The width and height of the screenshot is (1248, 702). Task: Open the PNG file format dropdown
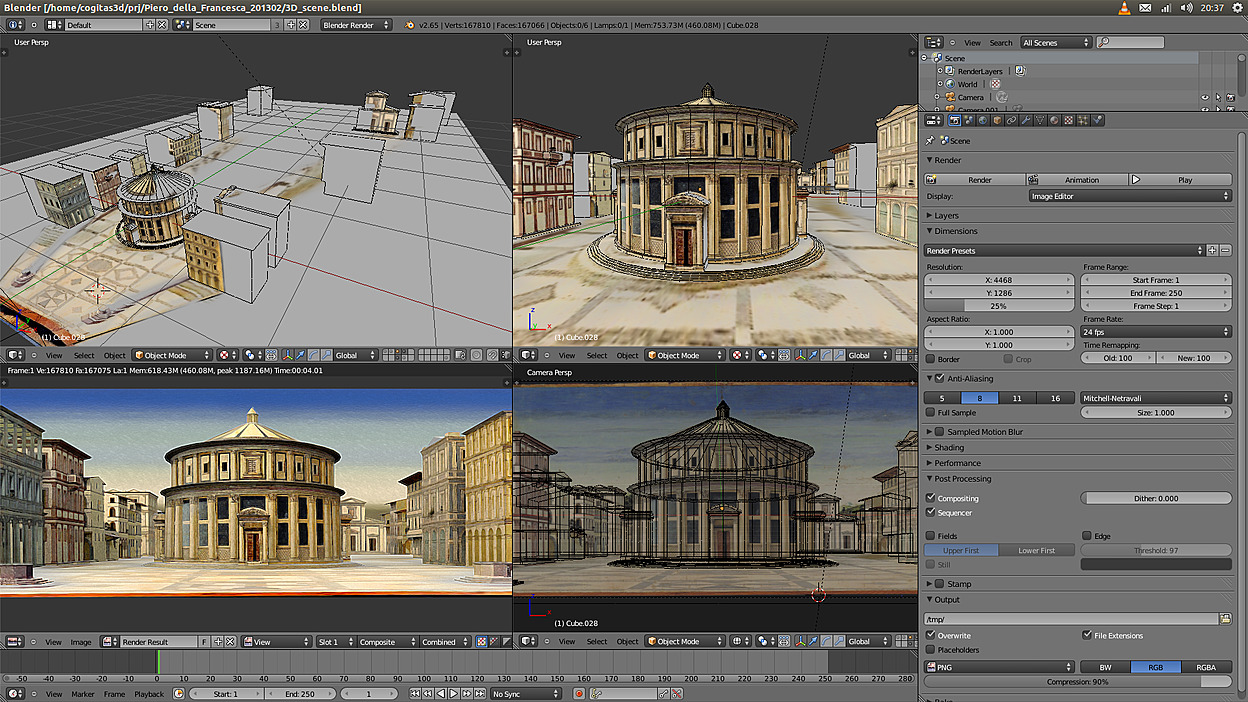[999, 667]
